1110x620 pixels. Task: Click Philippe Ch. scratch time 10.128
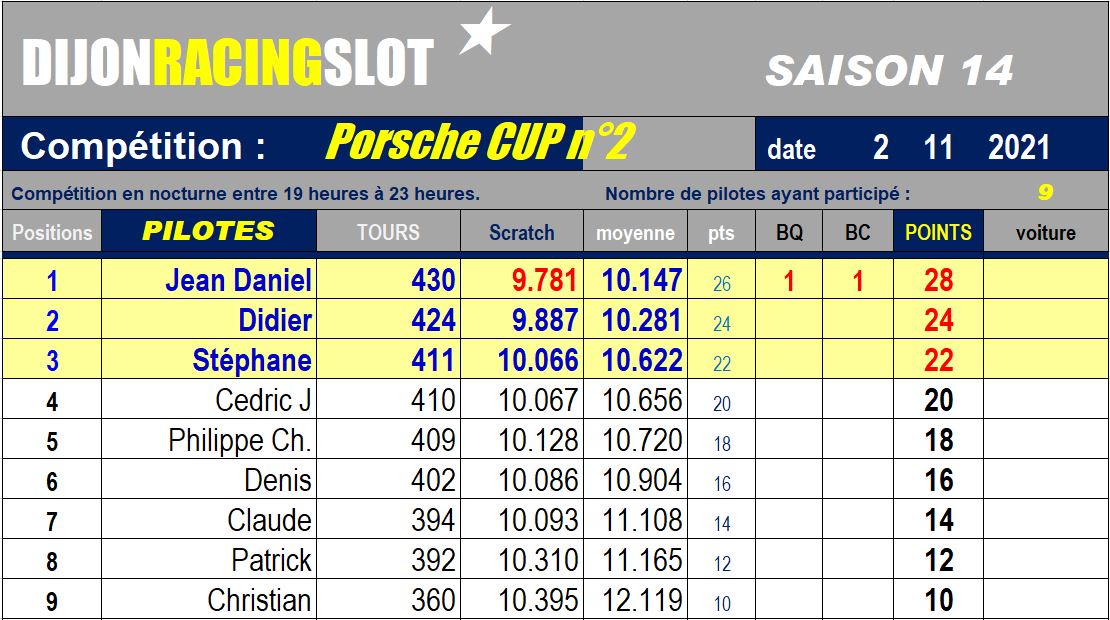click(x=538, y=440)
